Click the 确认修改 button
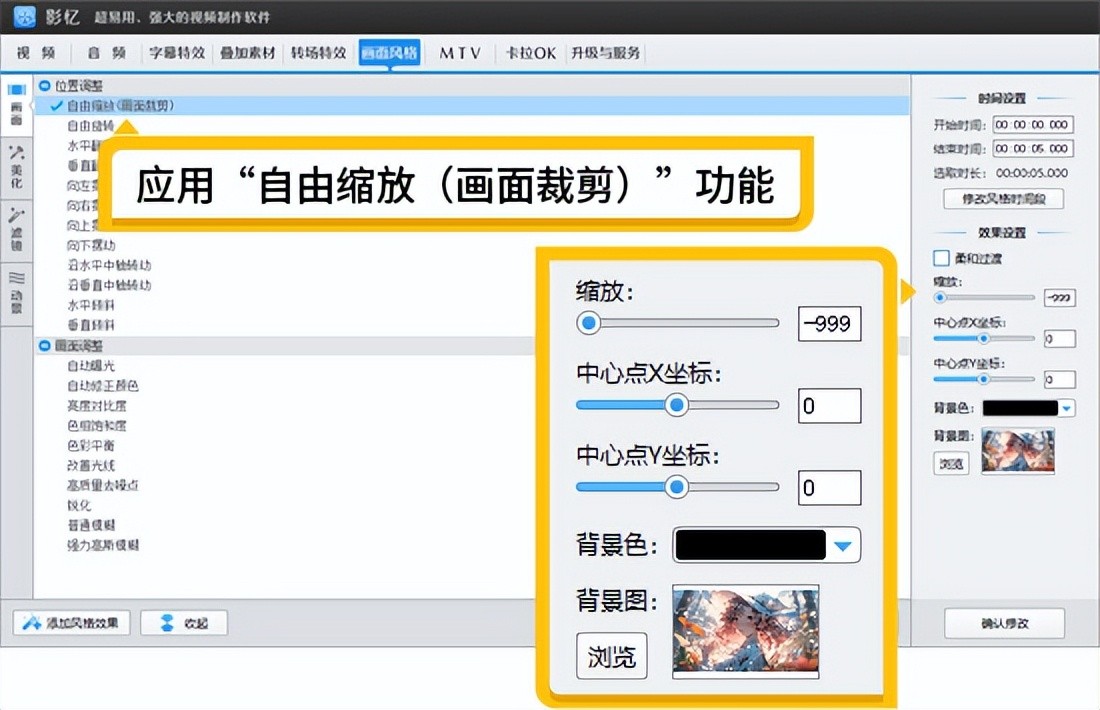The width and height of the screenshot is (1100, 710). click(1004, 623)
